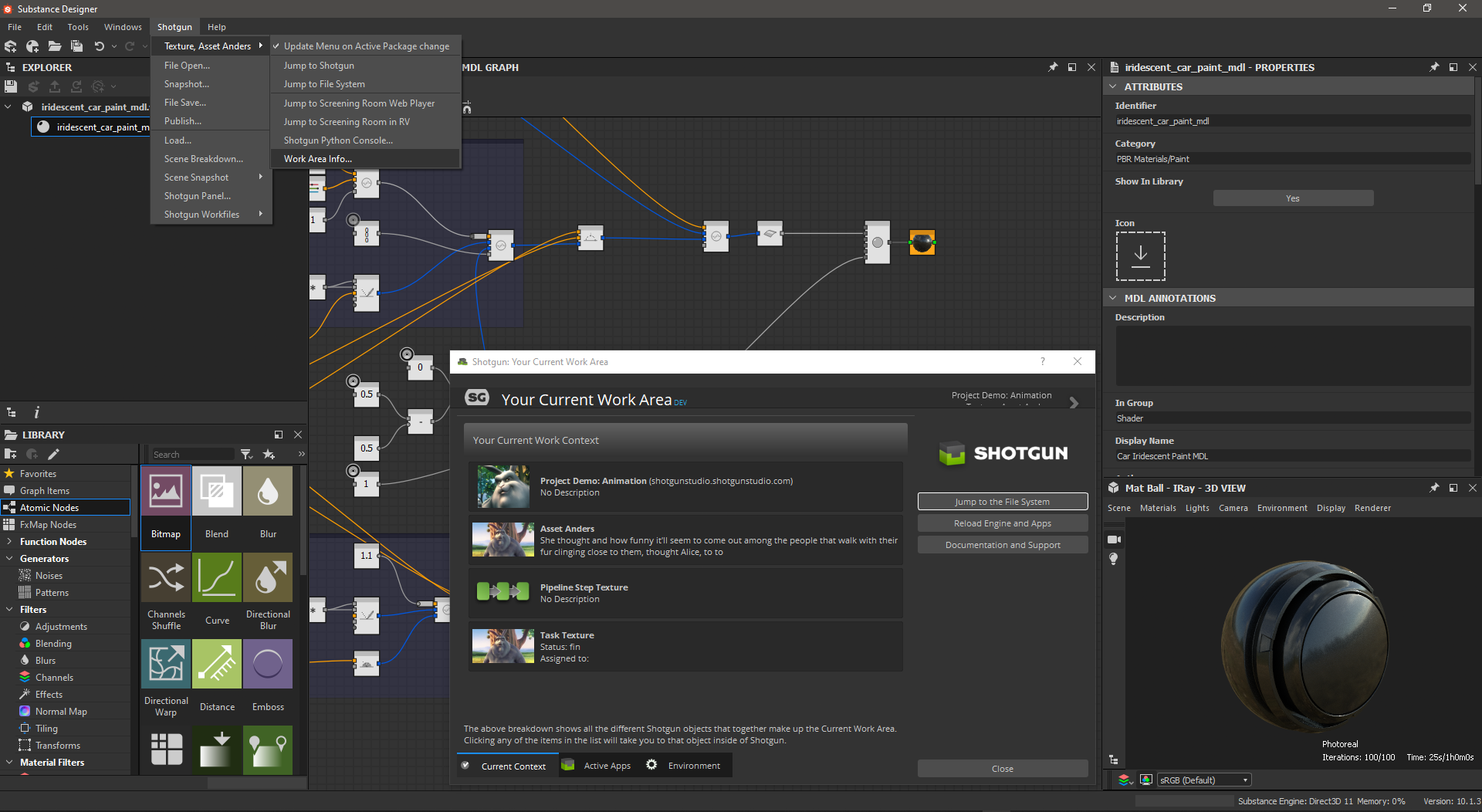The image size is (1482, 812).
Task: Toggle Update Menu on Active Package change
Action: coord(365,46)
